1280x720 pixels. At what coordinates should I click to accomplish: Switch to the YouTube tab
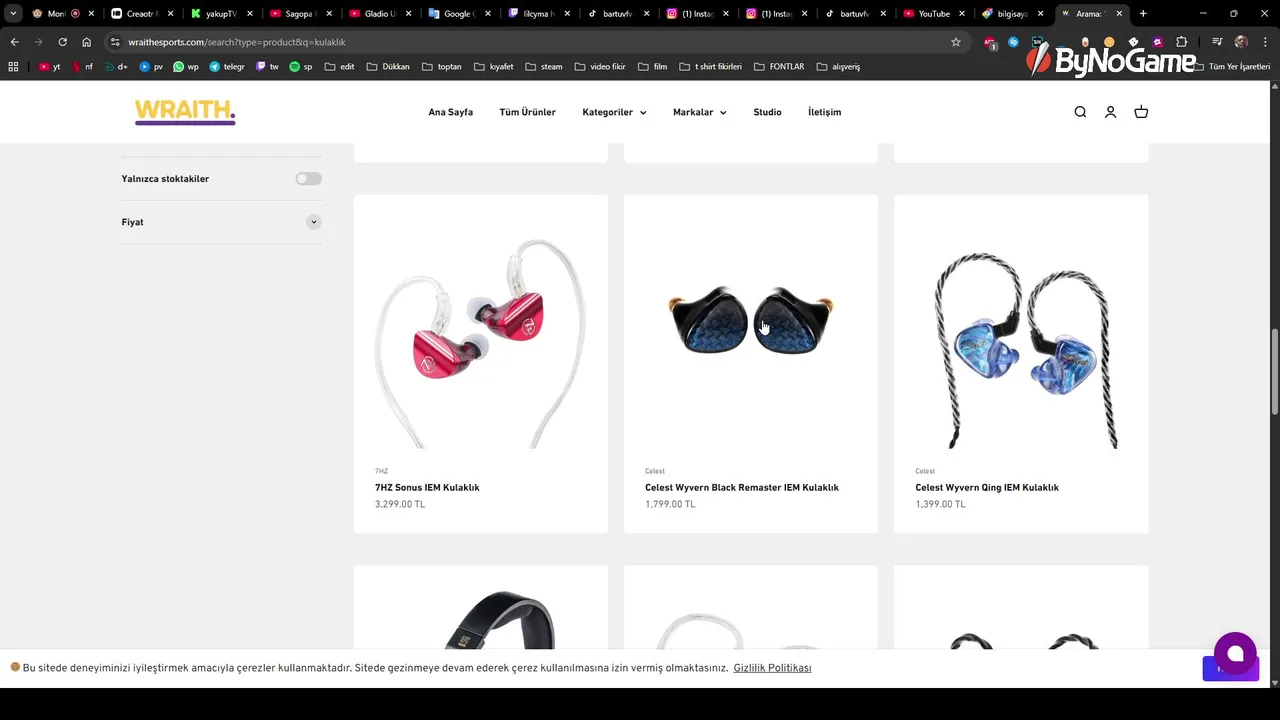click(934, 14)
